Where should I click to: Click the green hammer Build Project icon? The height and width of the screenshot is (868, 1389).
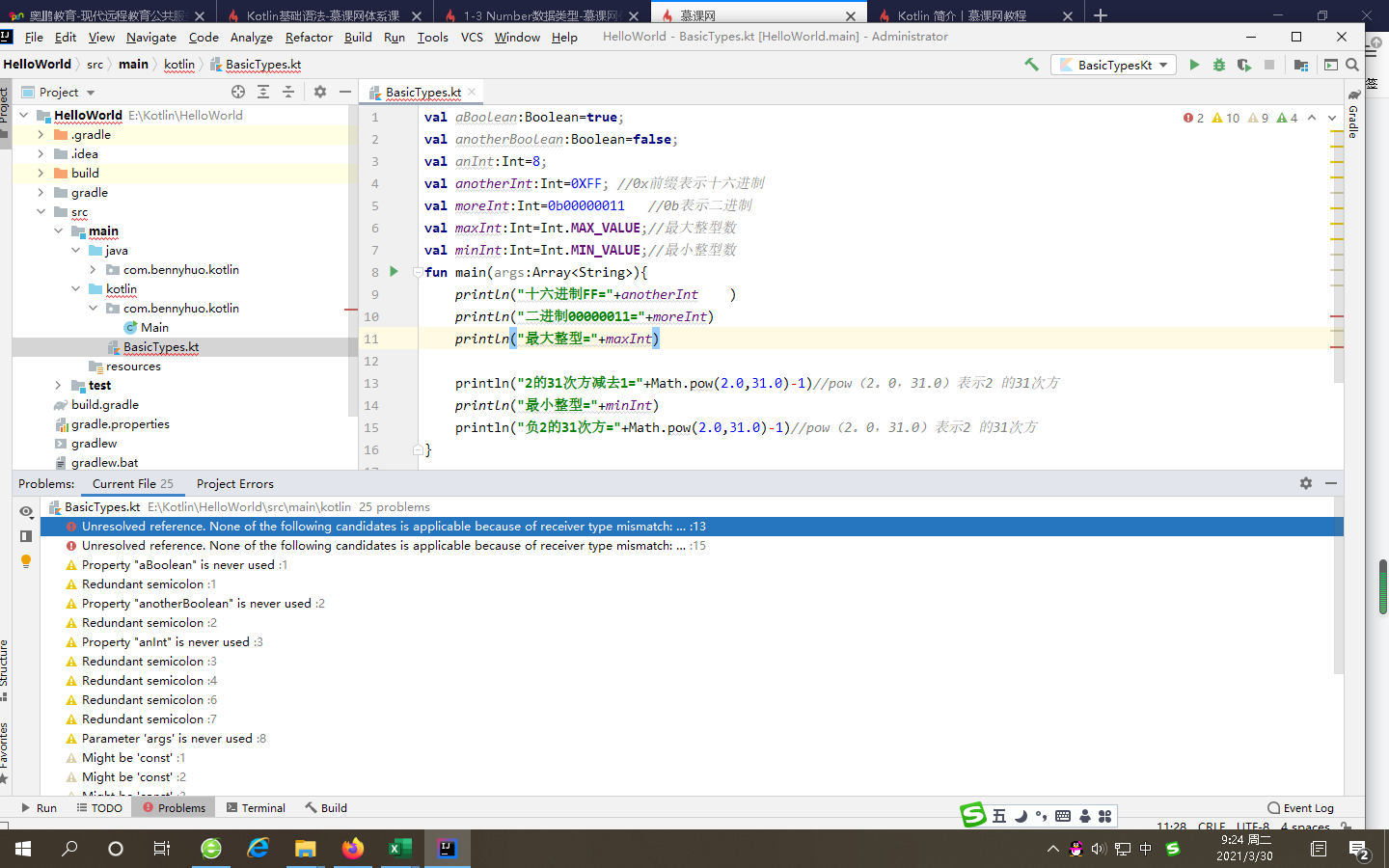tap(1031, 65)
